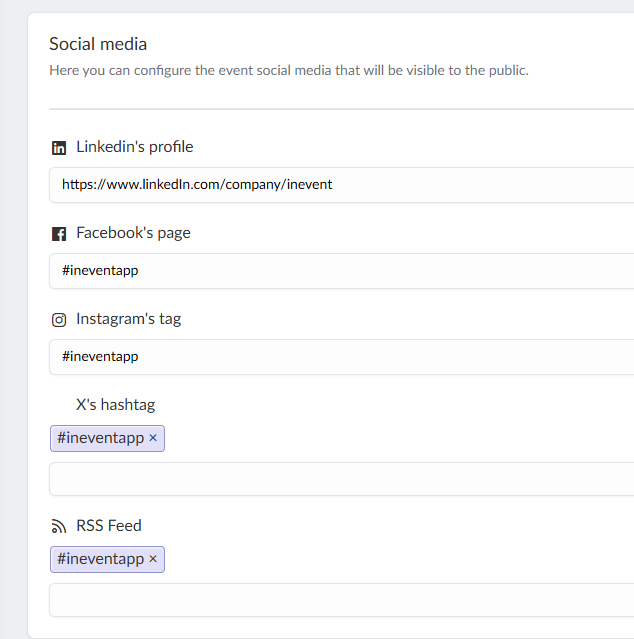This screenshot has height=639, width=634.
Task: Click the Instagram's tag input field
Action: (341, 357)
